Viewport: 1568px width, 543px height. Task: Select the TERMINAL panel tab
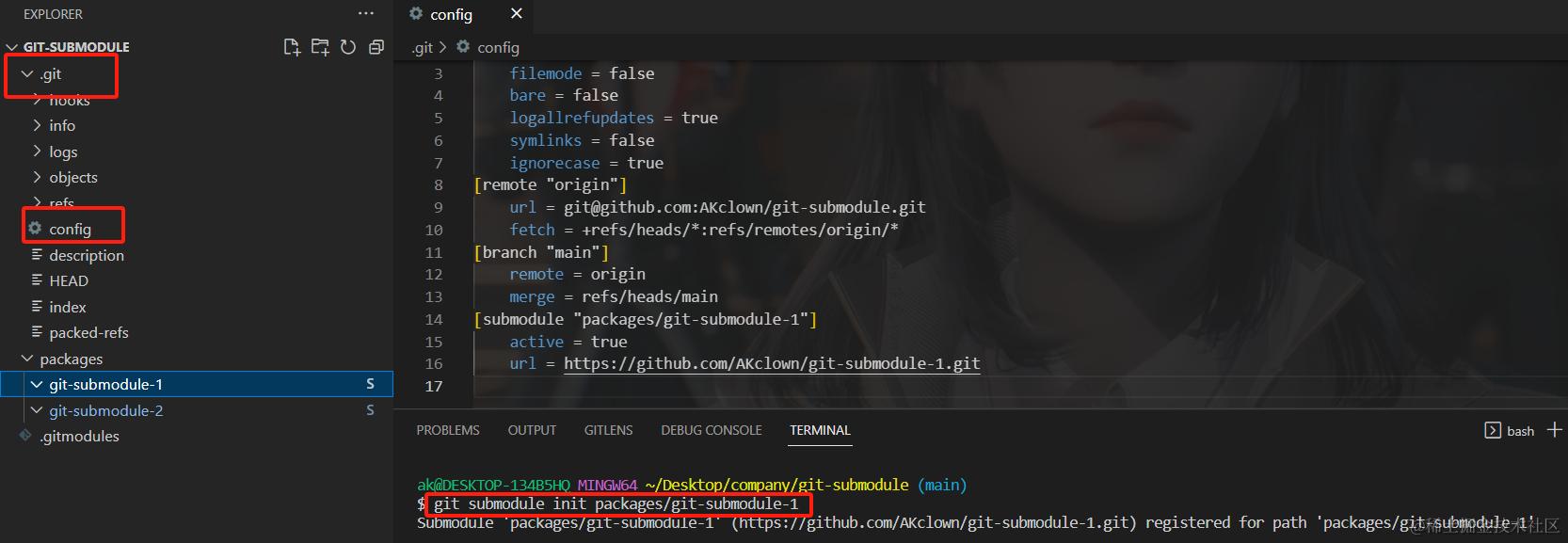coord(820,430)
